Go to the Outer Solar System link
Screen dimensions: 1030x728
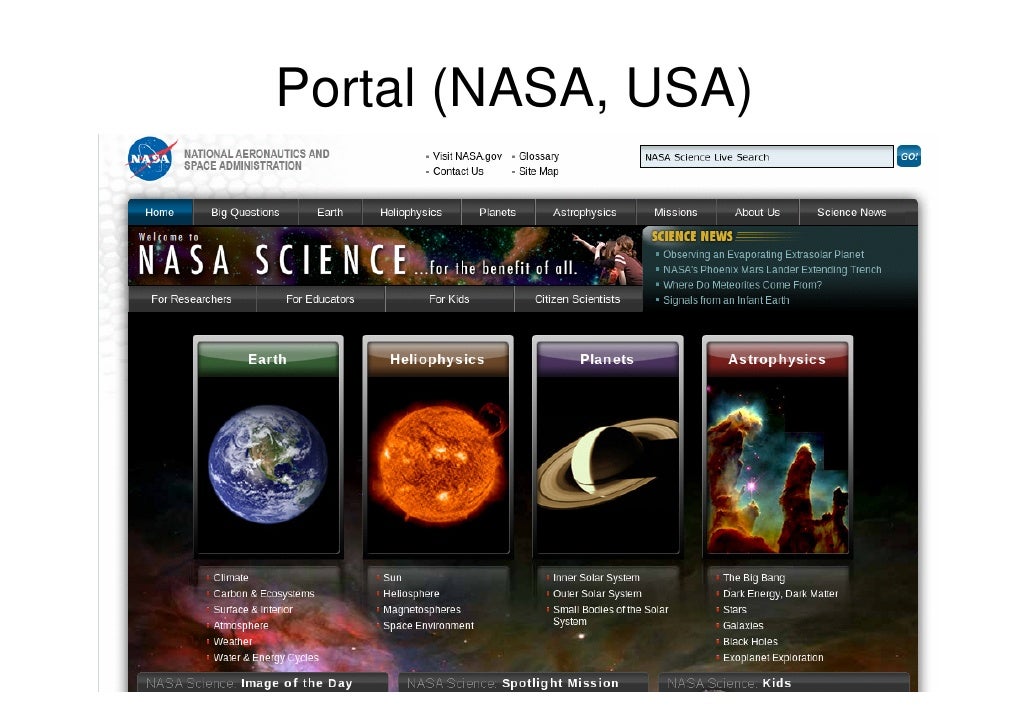[597, 593]
